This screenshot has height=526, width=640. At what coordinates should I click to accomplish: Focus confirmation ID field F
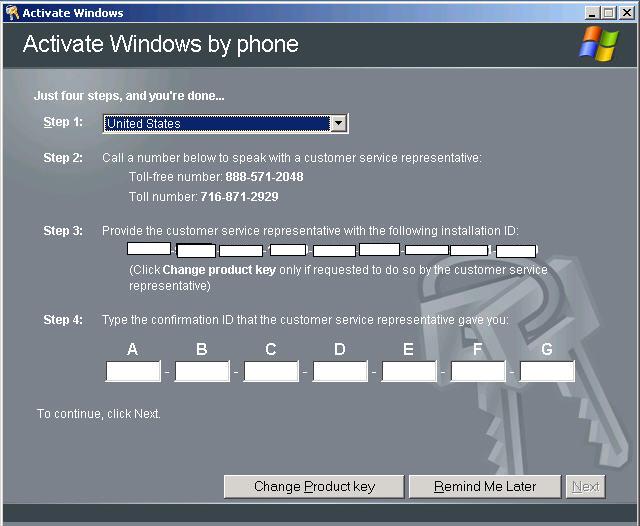[x=478, y=371]
